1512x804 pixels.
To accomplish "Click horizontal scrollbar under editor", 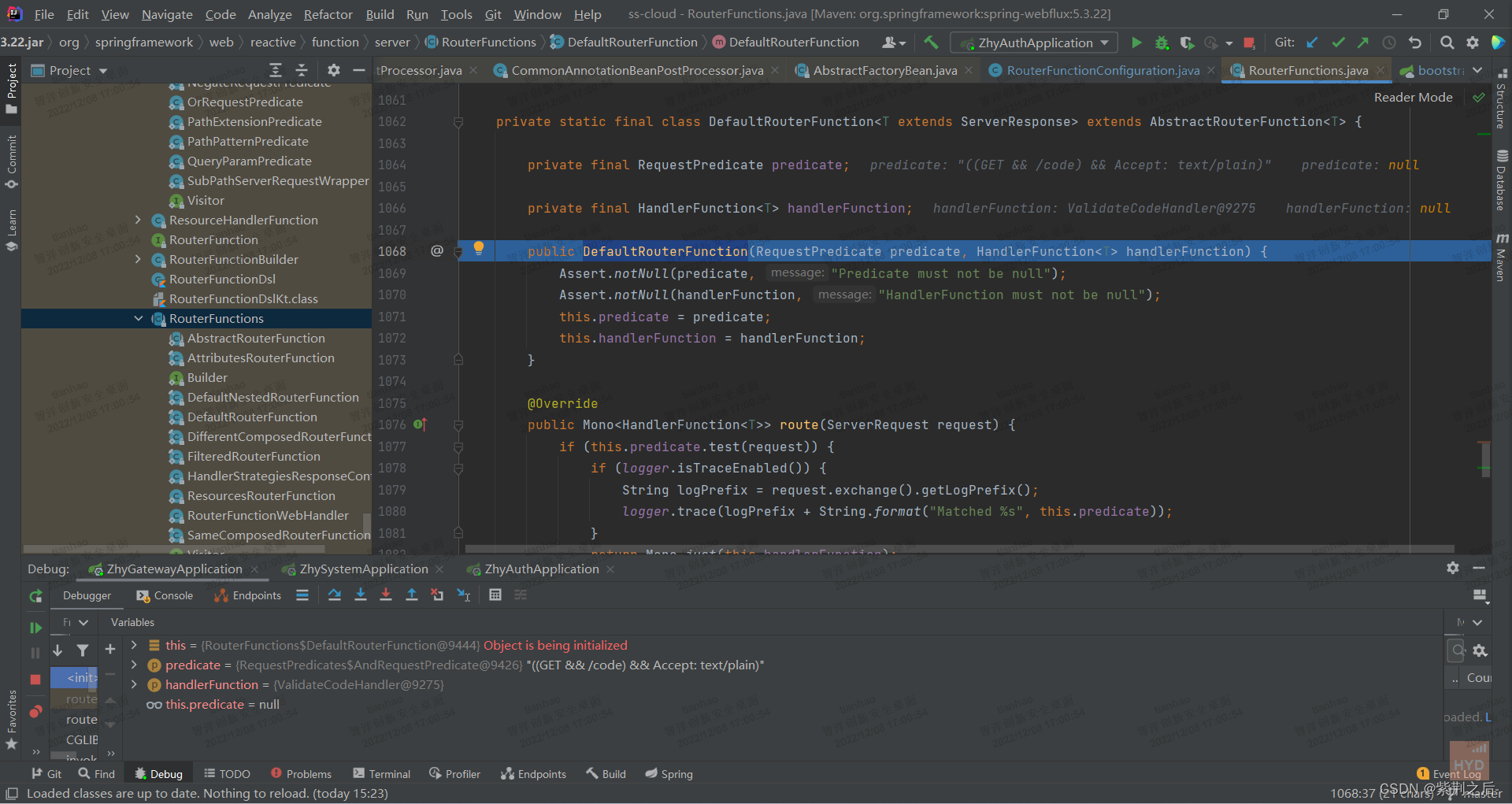I will tap(959, 549).
